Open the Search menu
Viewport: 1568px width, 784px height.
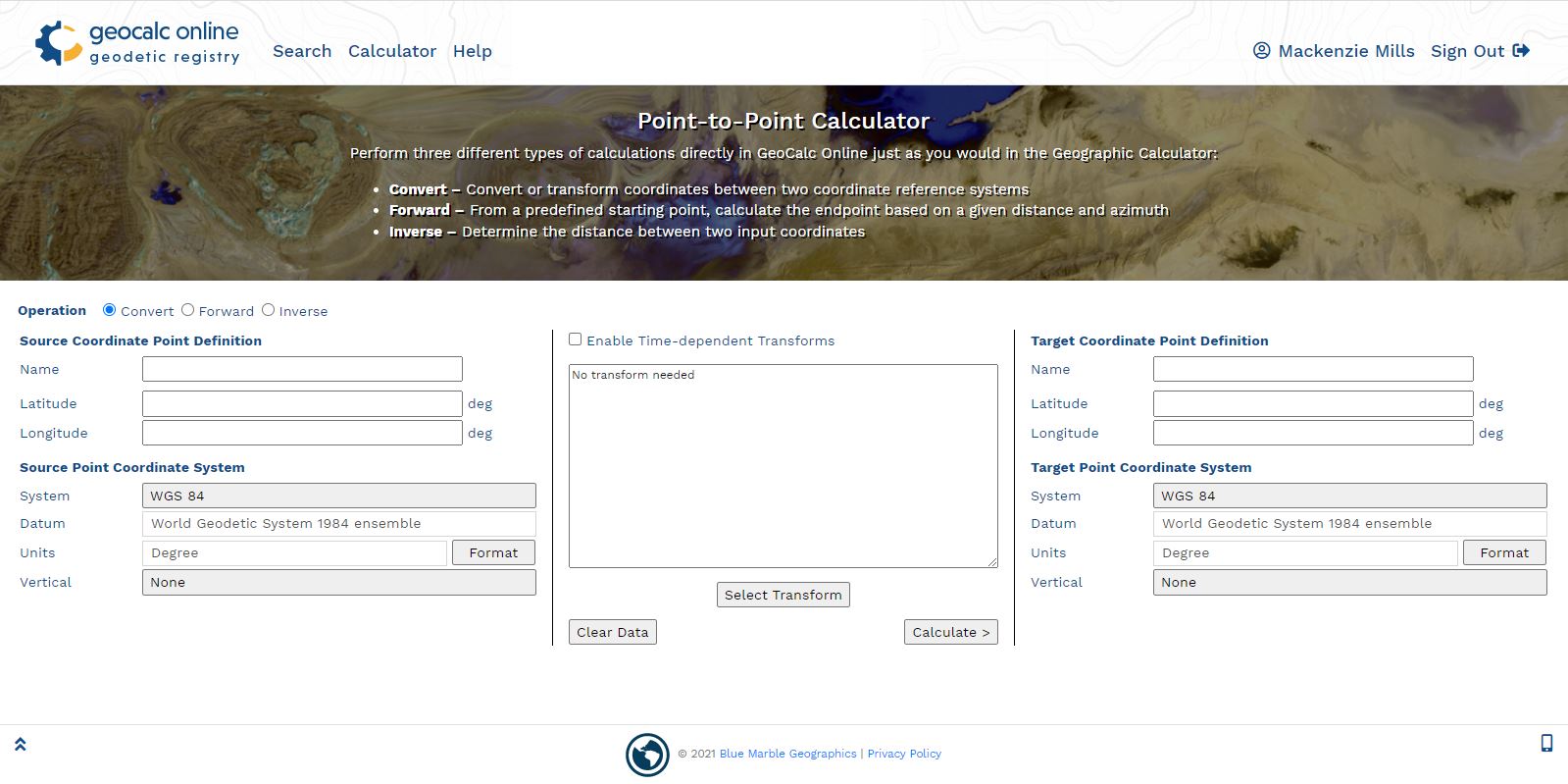pyautogui.click(x=302, y=51)
